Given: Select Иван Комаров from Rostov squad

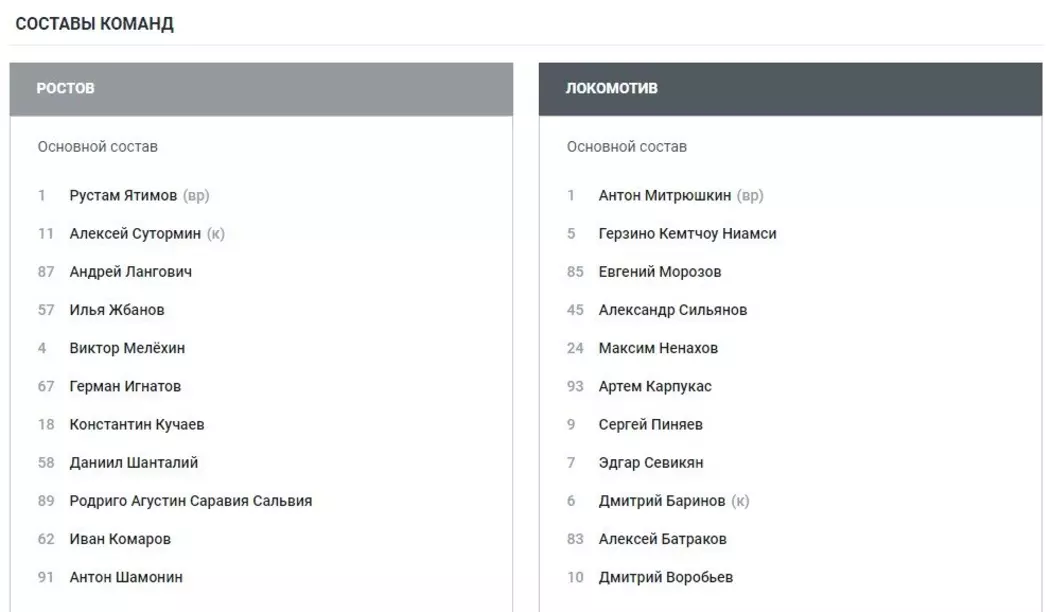Looking at the screenshot, I should [120, 539].
